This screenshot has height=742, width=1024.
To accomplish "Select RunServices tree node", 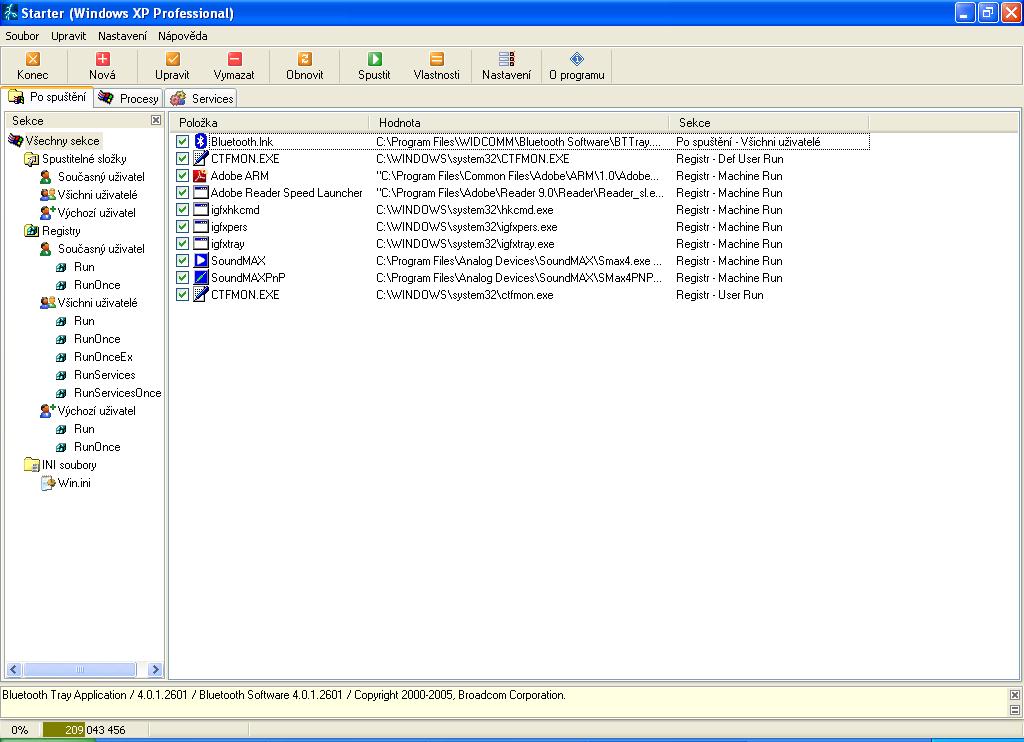I will point(104,375).
